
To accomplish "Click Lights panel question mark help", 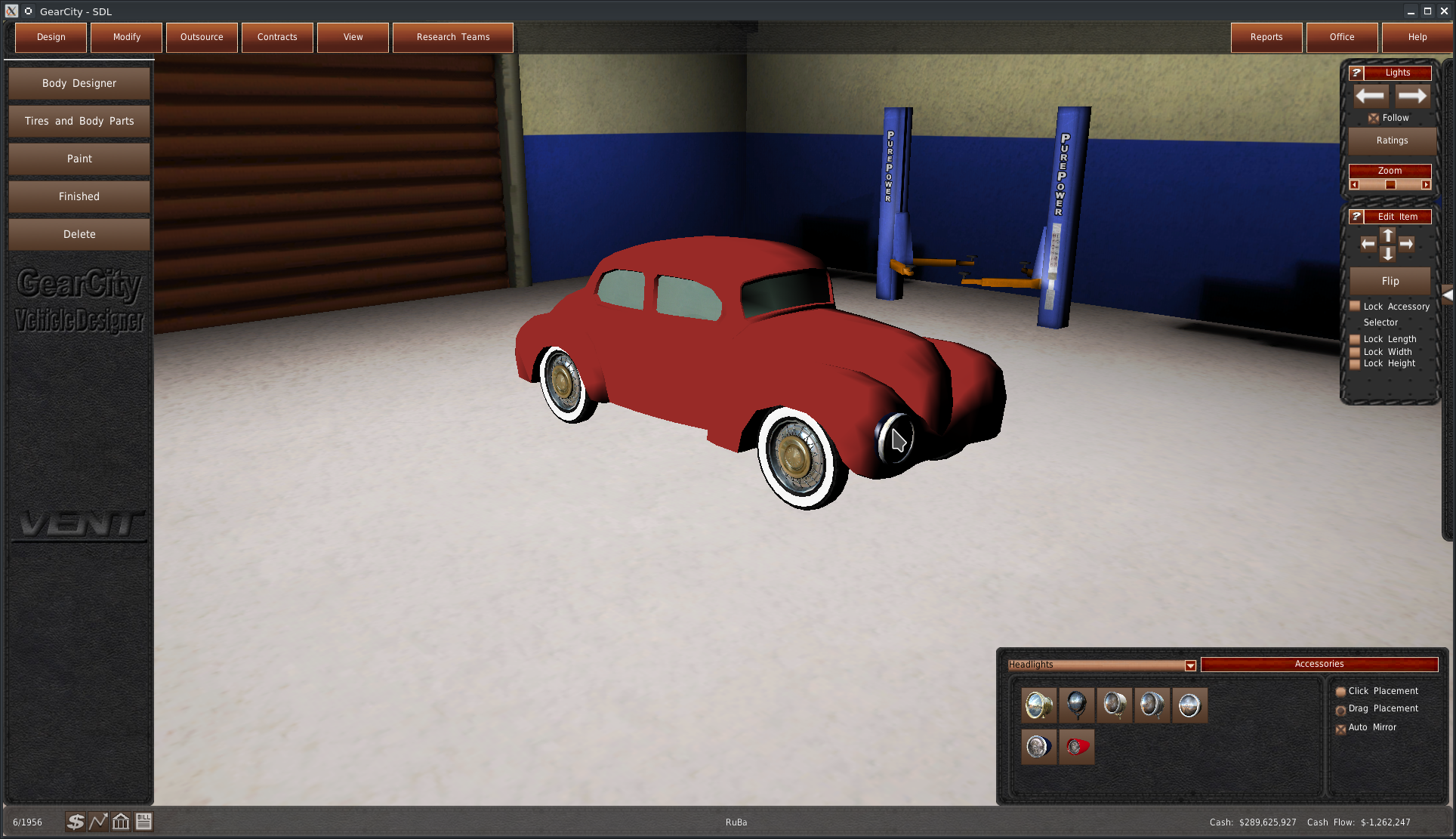I will 1356,72.
